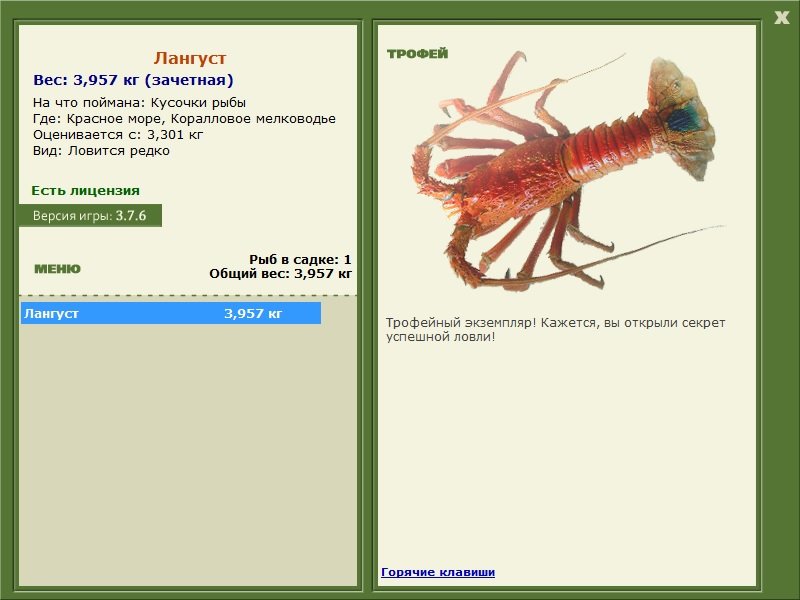Click the Где: Красное море location line

(x=184, y=119)
